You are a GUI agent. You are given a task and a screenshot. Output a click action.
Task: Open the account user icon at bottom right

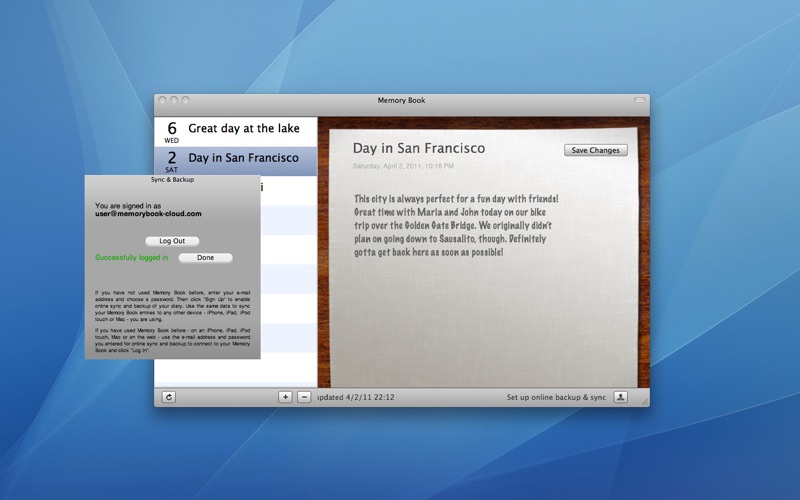coord(620,397)
